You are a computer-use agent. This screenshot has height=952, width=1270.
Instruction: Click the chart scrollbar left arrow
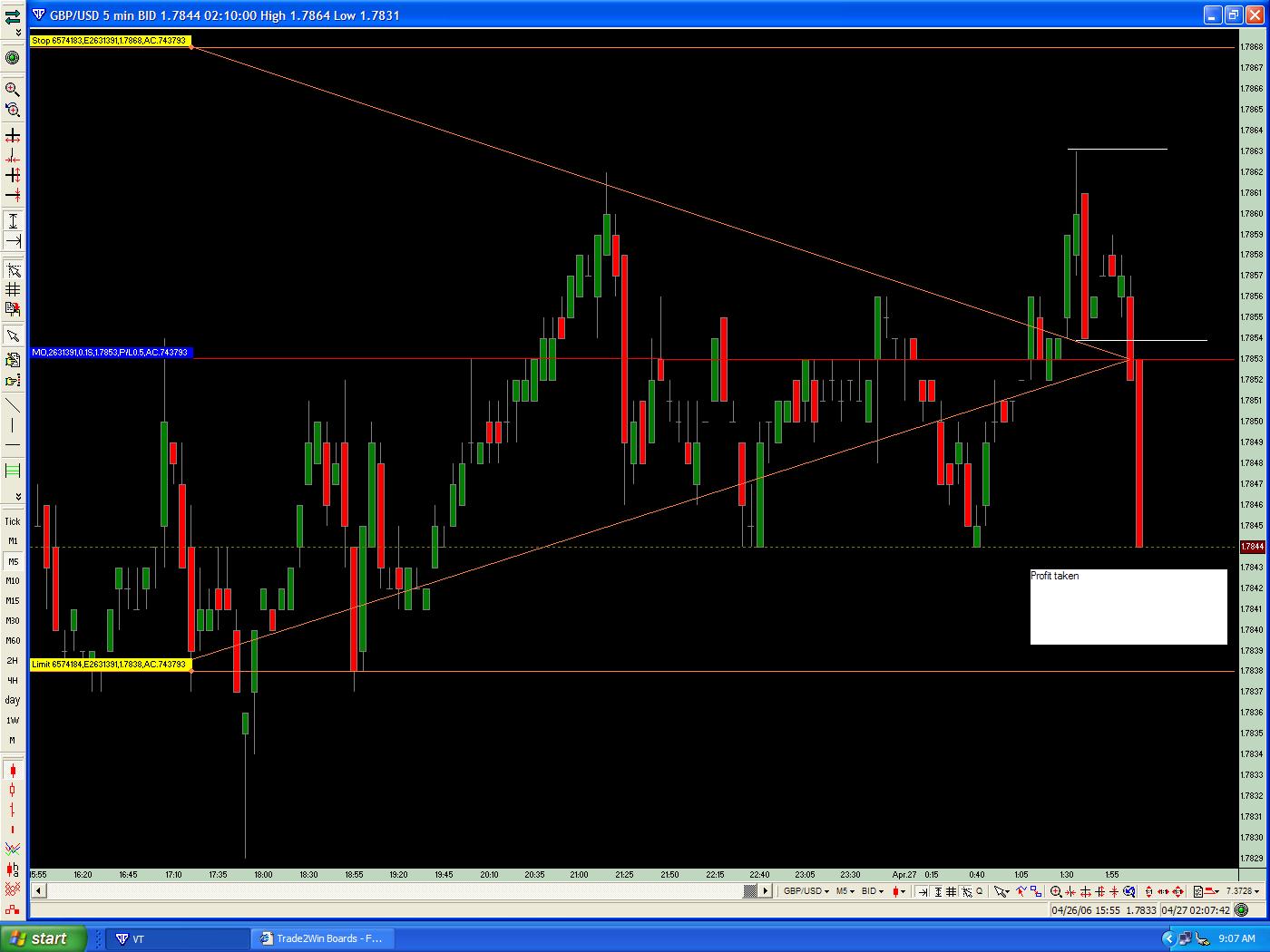(x=38, y=891)
